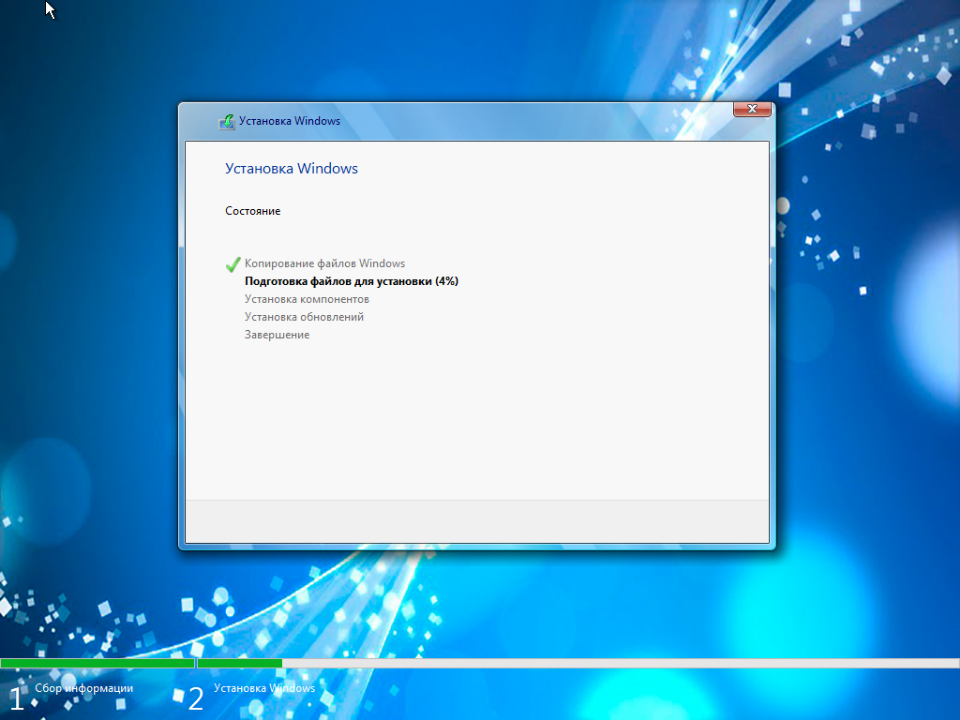Click the stage number 2

click(x=196, y=699)
